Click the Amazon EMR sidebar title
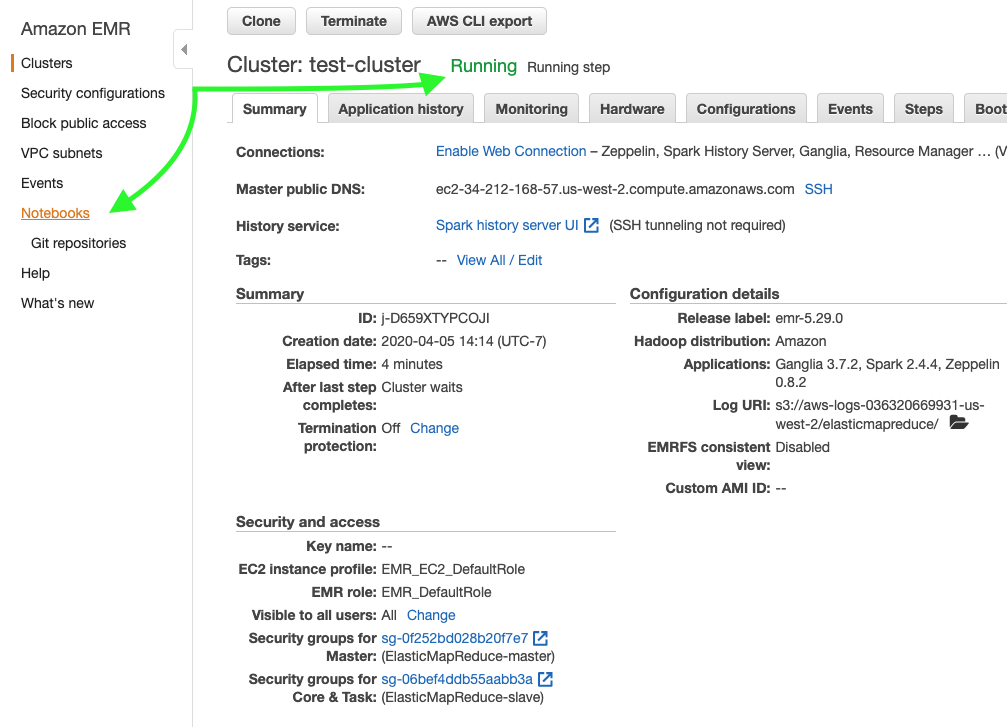This screenshot has width=1007, height=727. 76,29
